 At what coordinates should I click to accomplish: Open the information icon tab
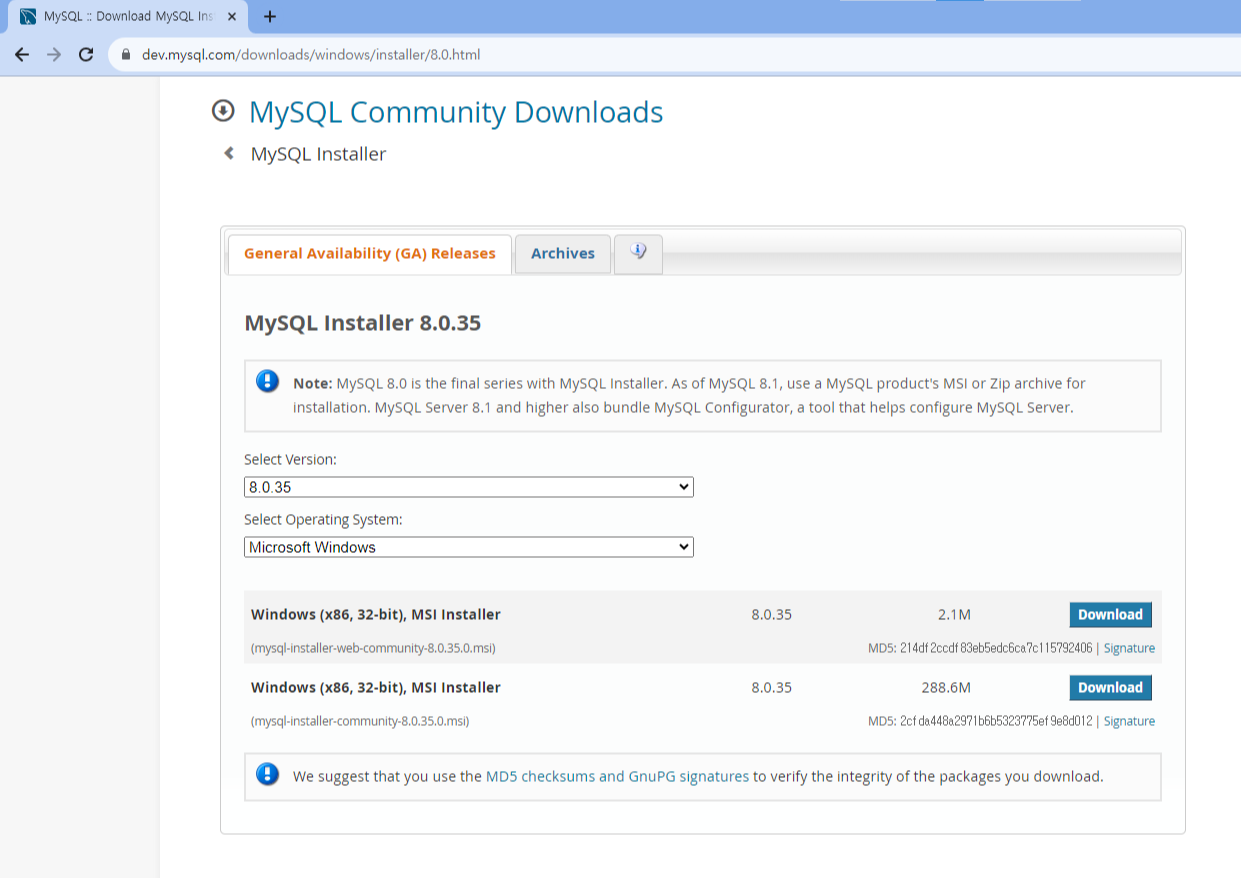click(638, 252)
